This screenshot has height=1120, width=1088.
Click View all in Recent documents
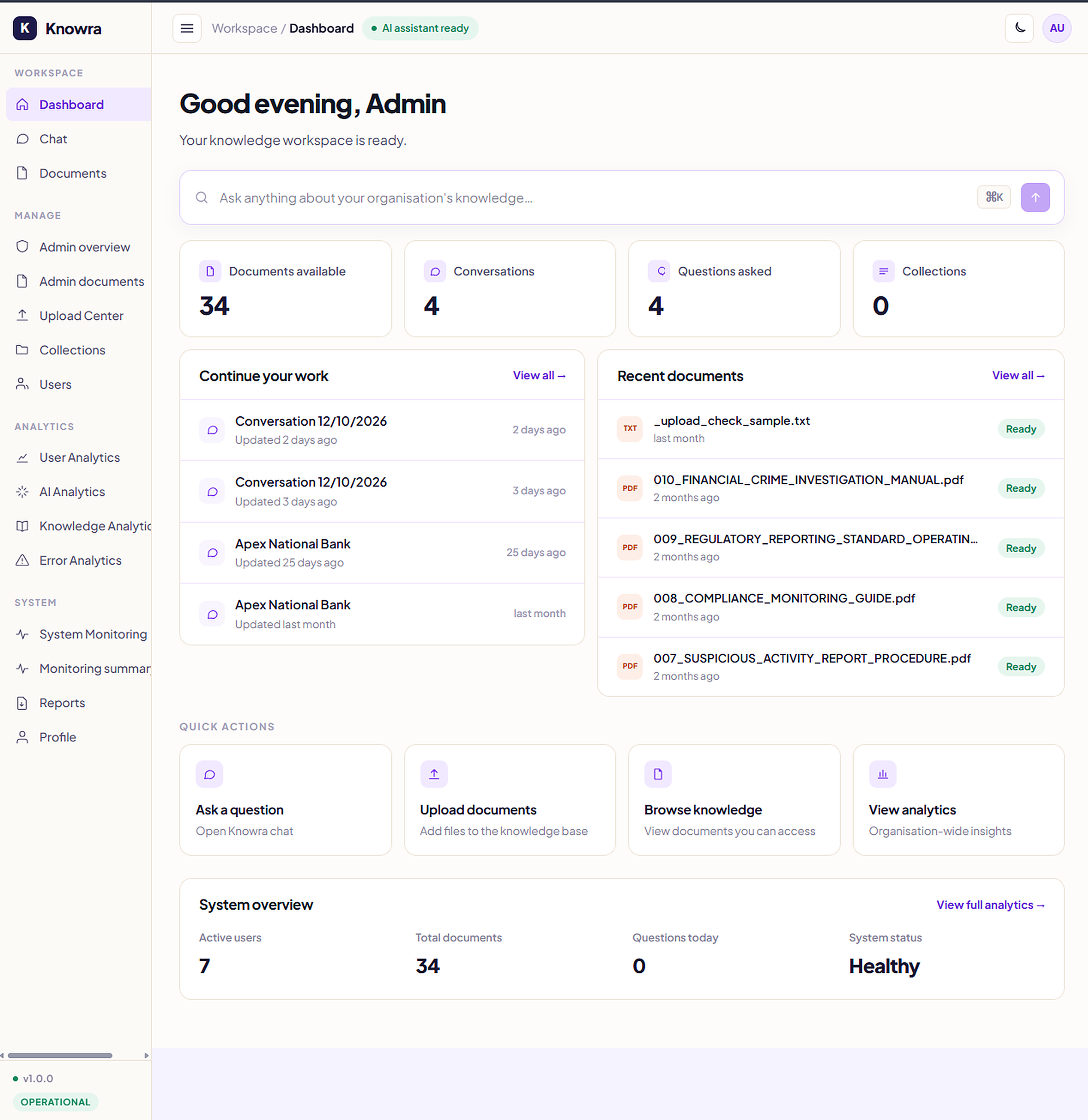pos(1018,375)
